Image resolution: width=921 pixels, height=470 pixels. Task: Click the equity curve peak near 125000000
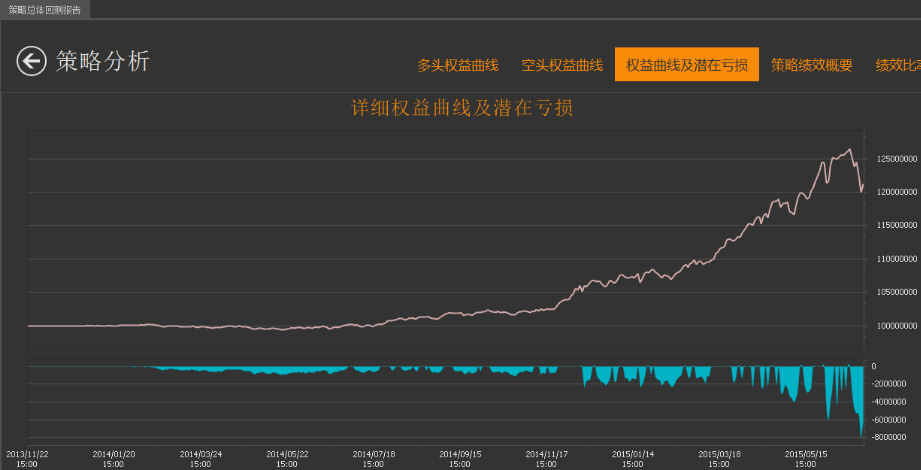point(849,149)
